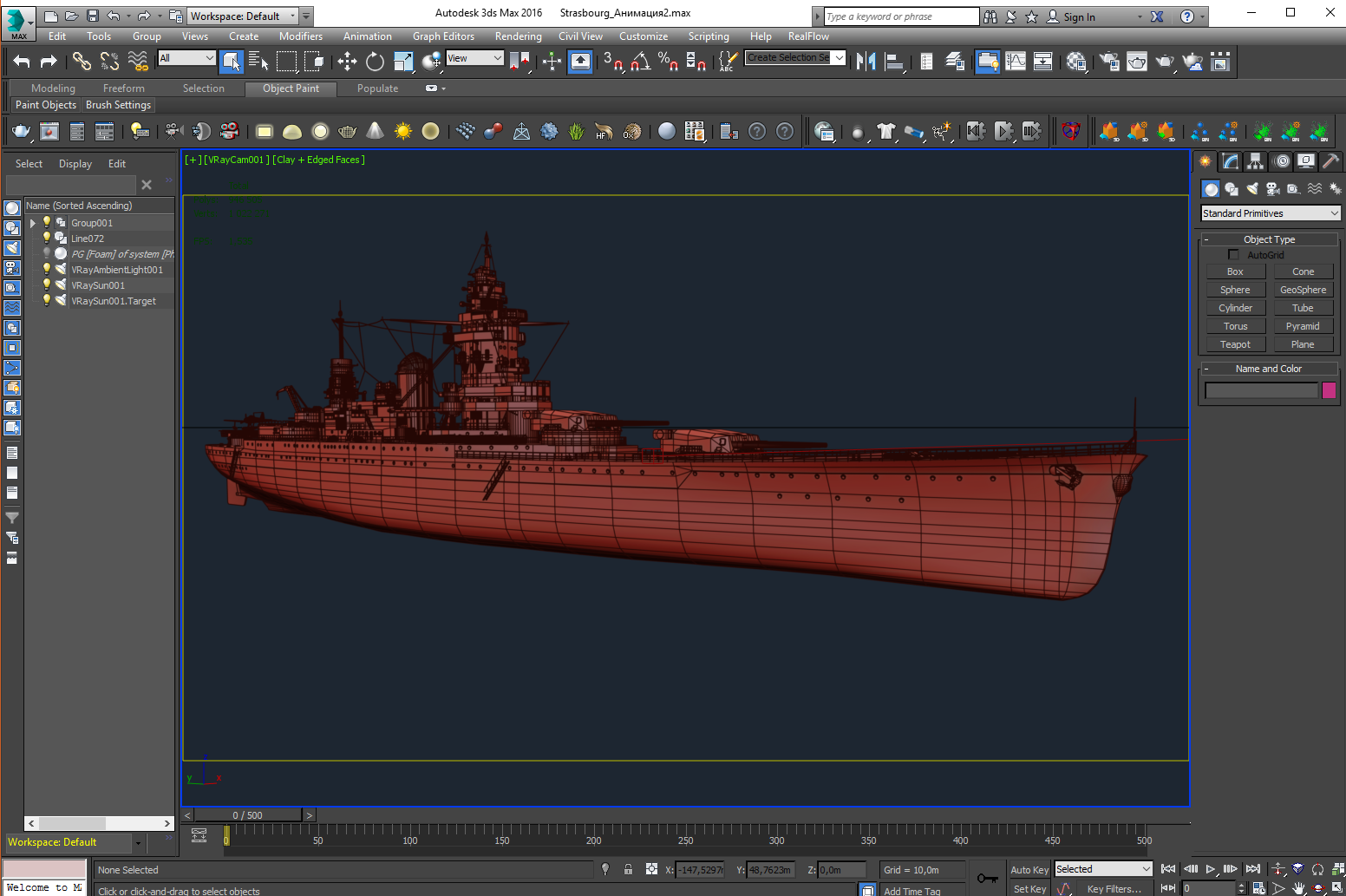
Task: Click the time slider 0 / 500
Action: tap(248, 815)
